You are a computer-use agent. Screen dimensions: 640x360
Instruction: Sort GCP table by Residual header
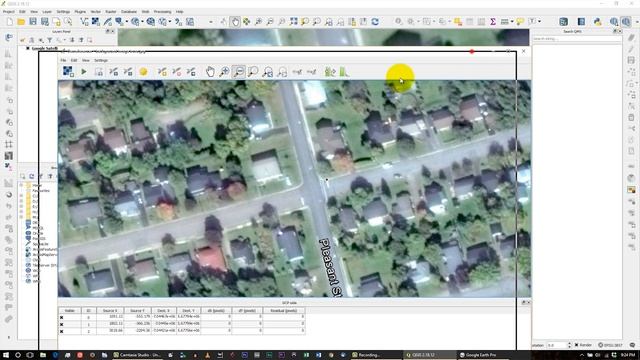coord(283,311)
